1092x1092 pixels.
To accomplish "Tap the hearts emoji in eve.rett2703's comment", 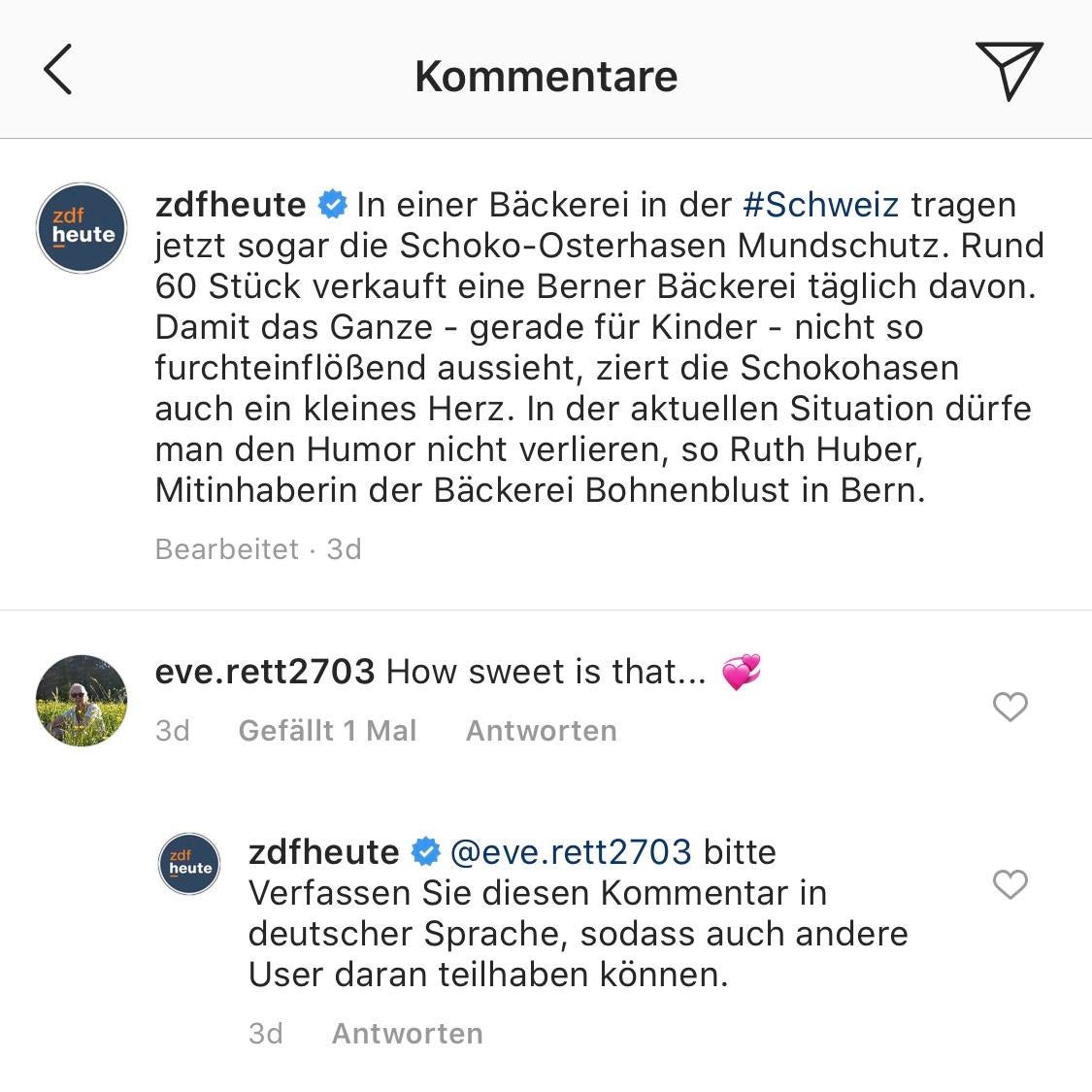I will tap(742, 671).
